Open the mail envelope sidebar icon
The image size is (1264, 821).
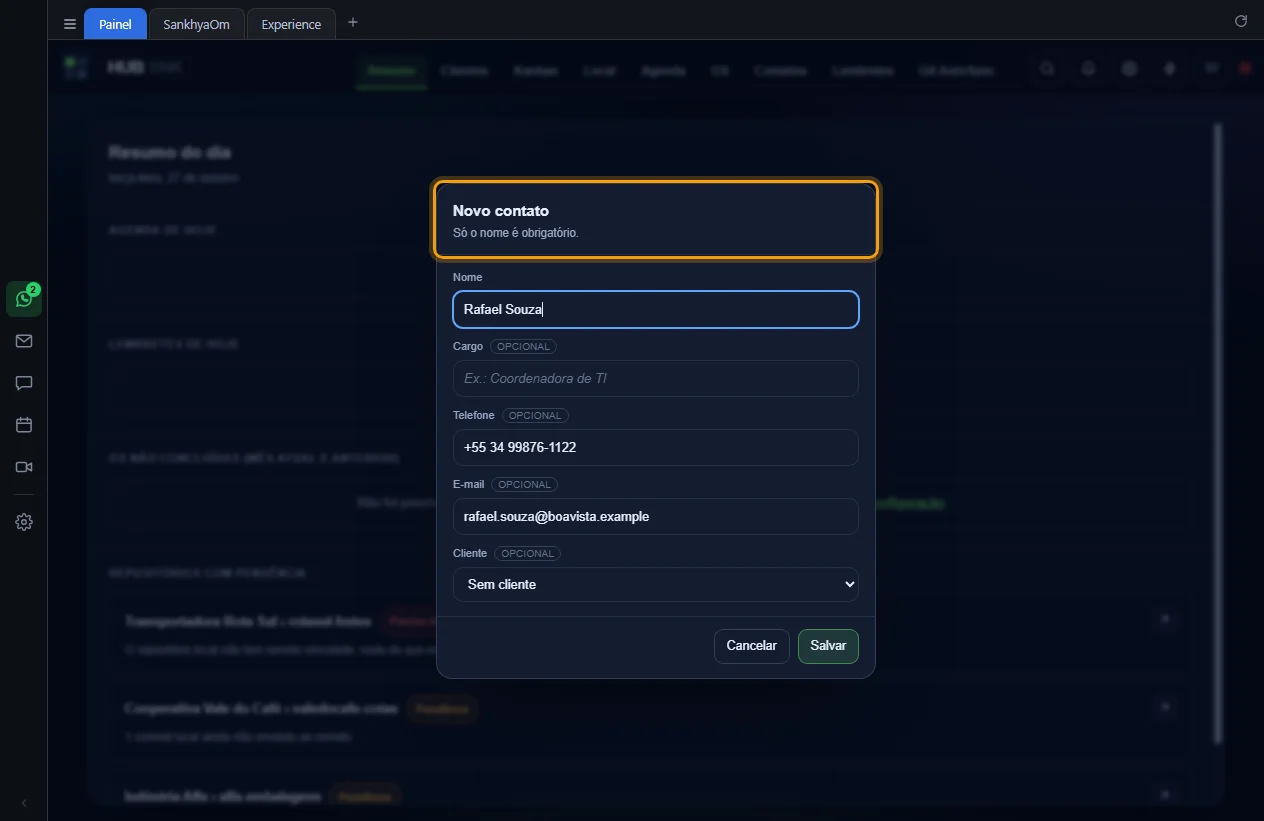24,341
